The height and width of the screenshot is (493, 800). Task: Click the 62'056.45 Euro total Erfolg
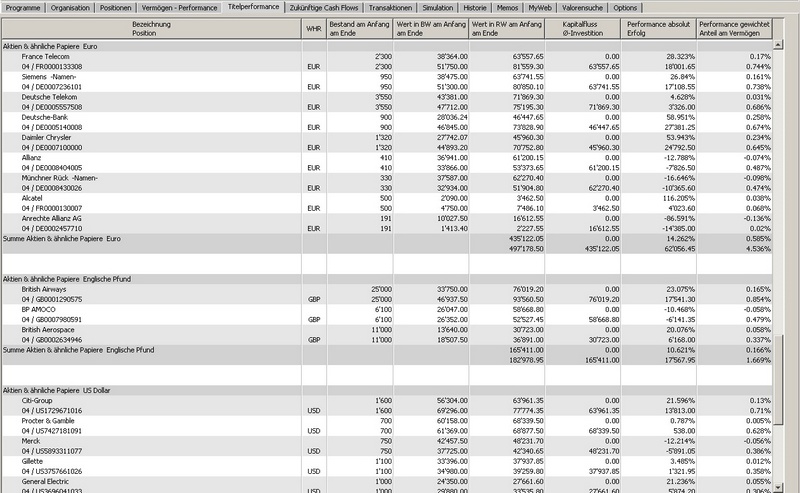click(x=679, y=249)
